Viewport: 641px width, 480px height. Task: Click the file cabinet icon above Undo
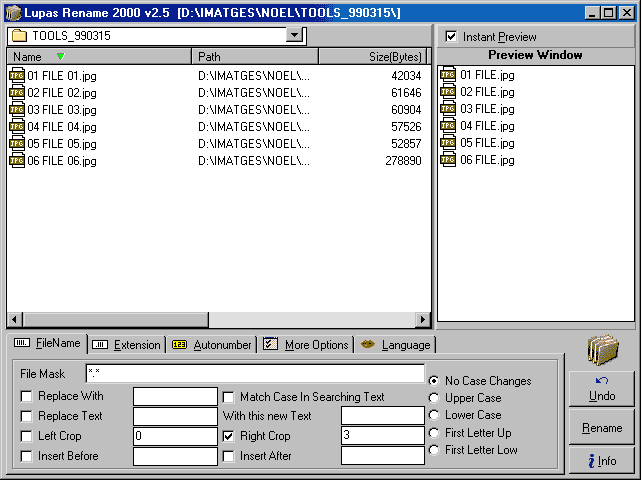(x=602, y=351)
